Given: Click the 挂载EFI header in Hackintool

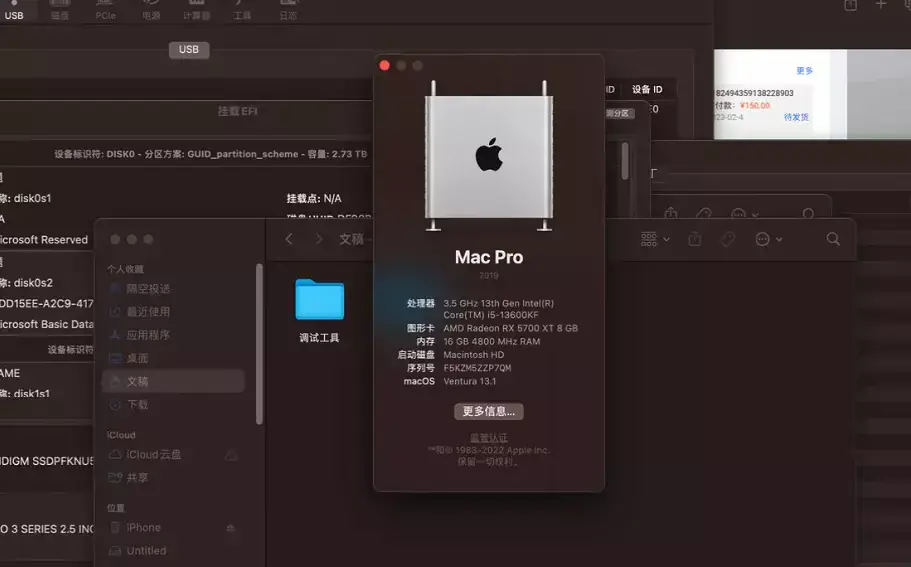Looking at the screenshot, I should 237,111.
